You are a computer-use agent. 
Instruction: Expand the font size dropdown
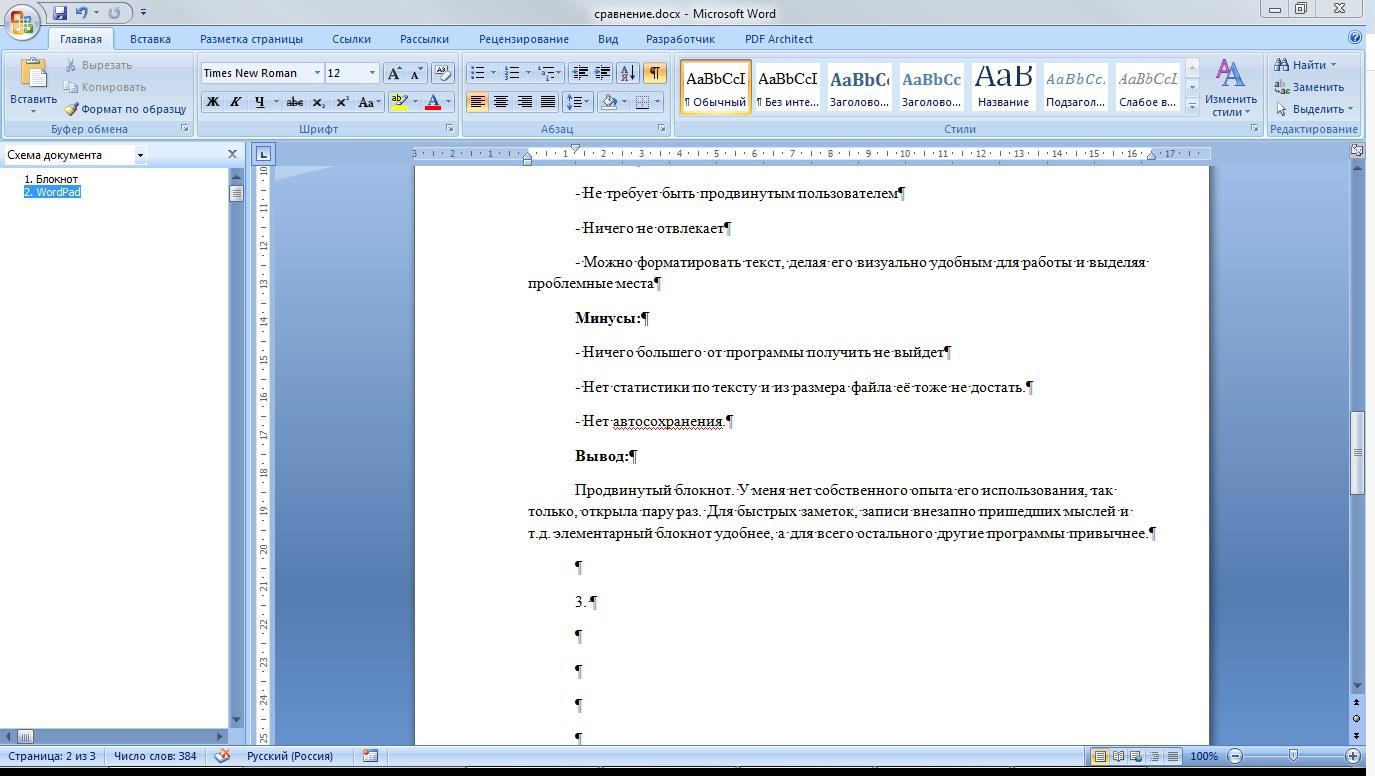pyautogui.click(x=372, y=73)
